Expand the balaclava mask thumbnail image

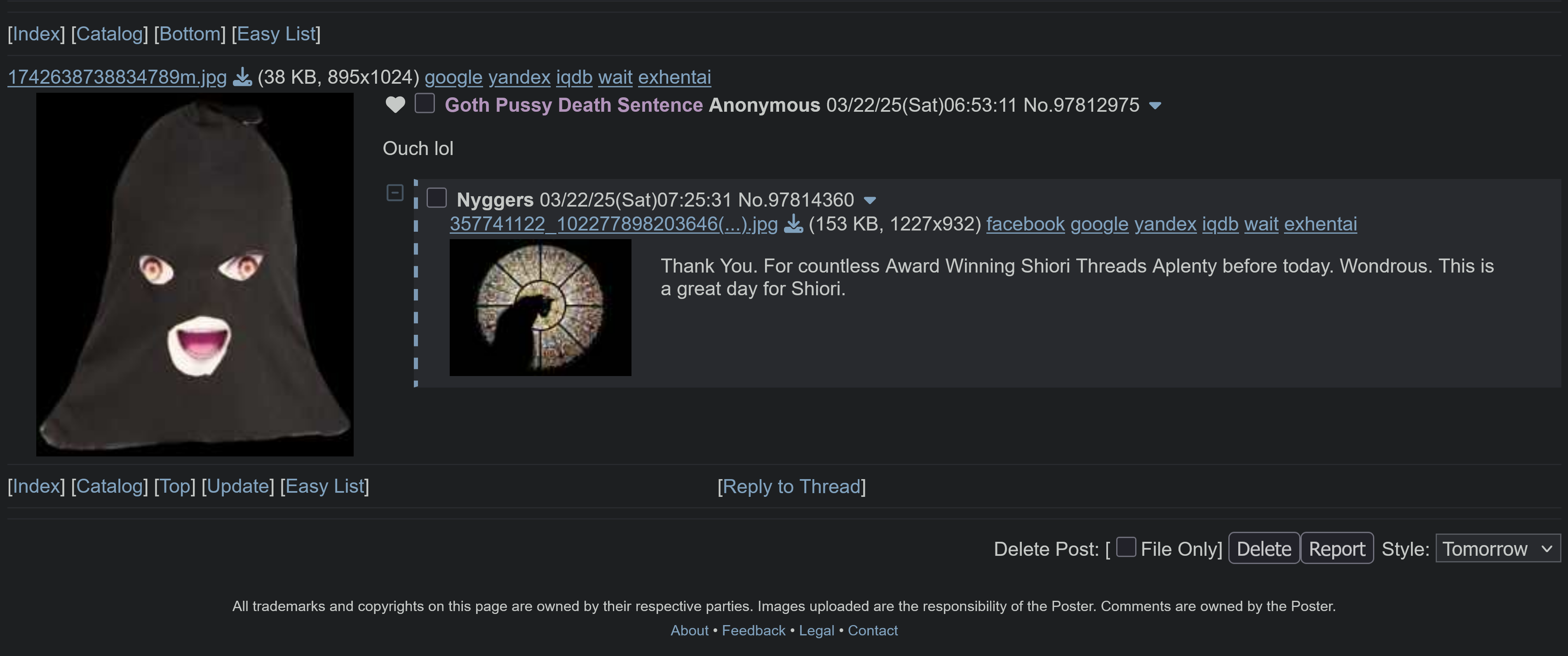(x=195, y=274)
